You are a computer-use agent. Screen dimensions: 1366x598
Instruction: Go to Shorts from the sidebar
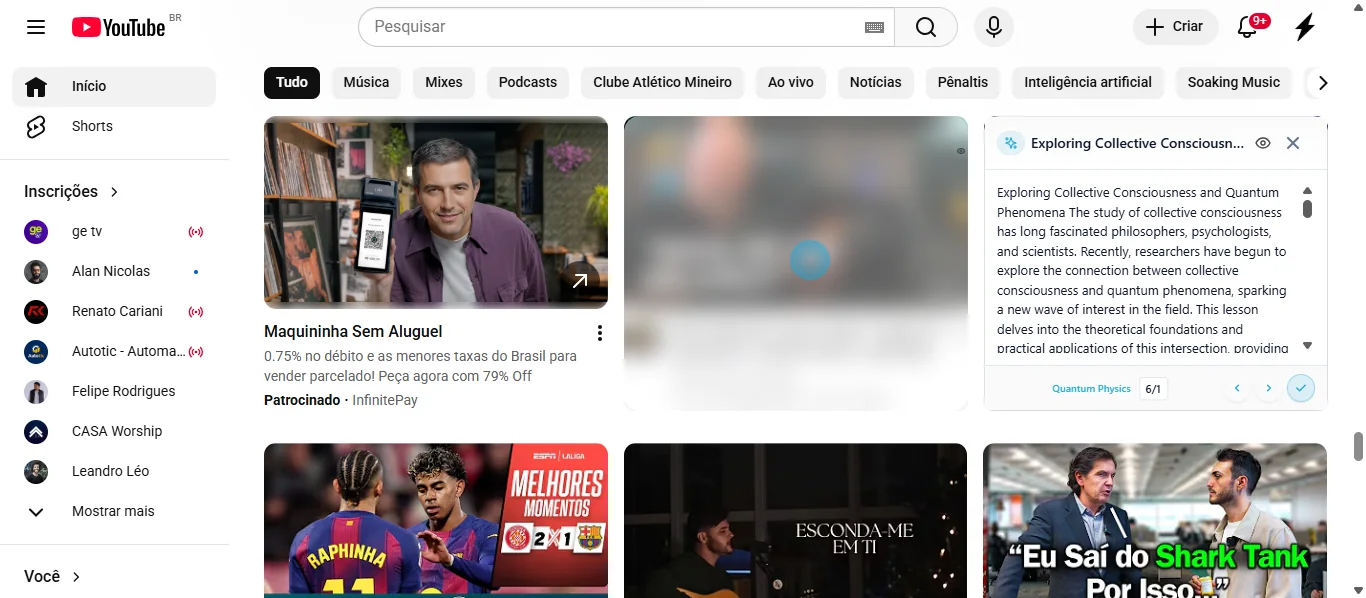pyautogui.click(x=91, y=126)
